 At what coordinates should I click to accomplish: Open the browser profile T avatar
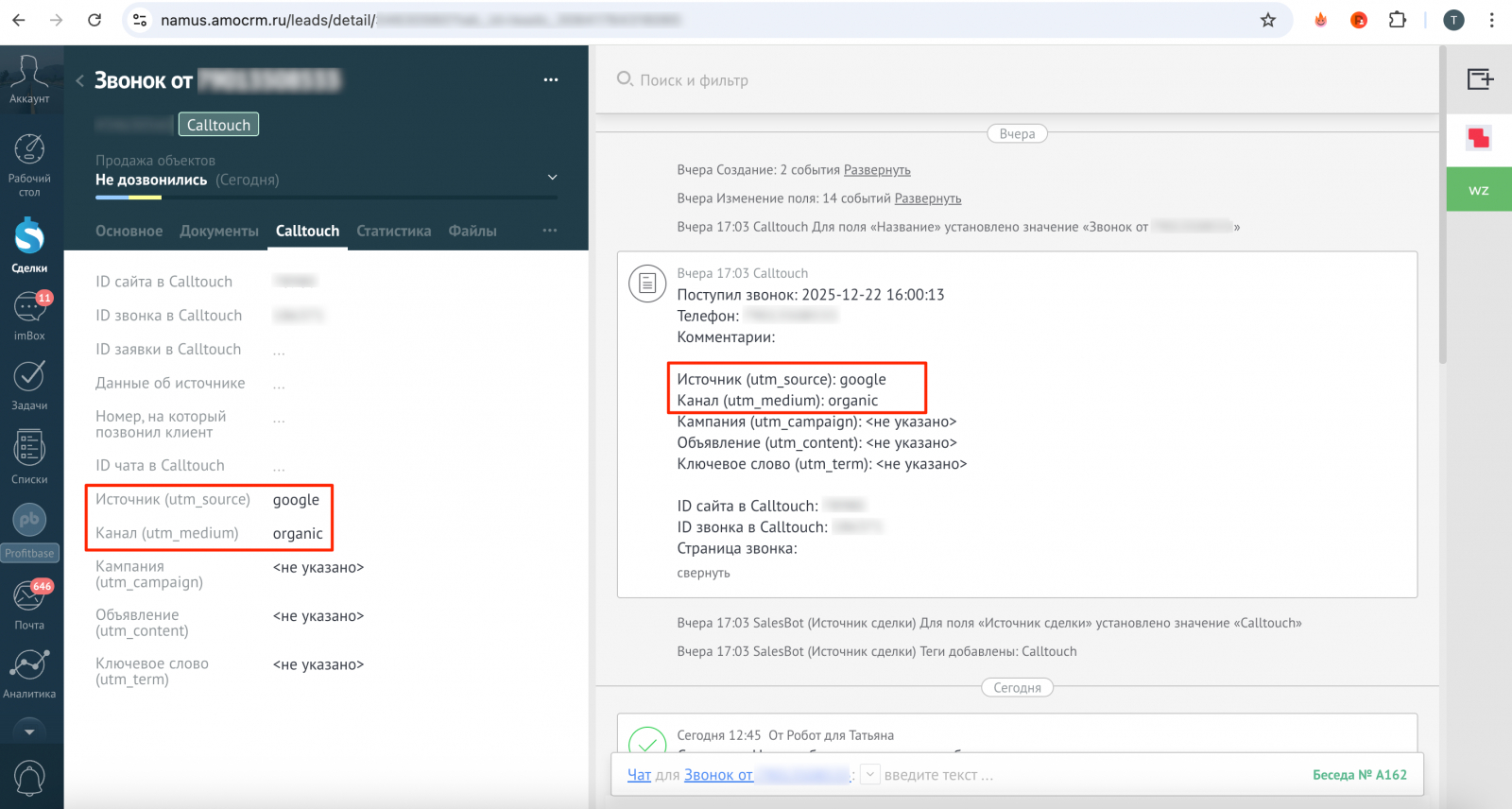coord(1453,20)
